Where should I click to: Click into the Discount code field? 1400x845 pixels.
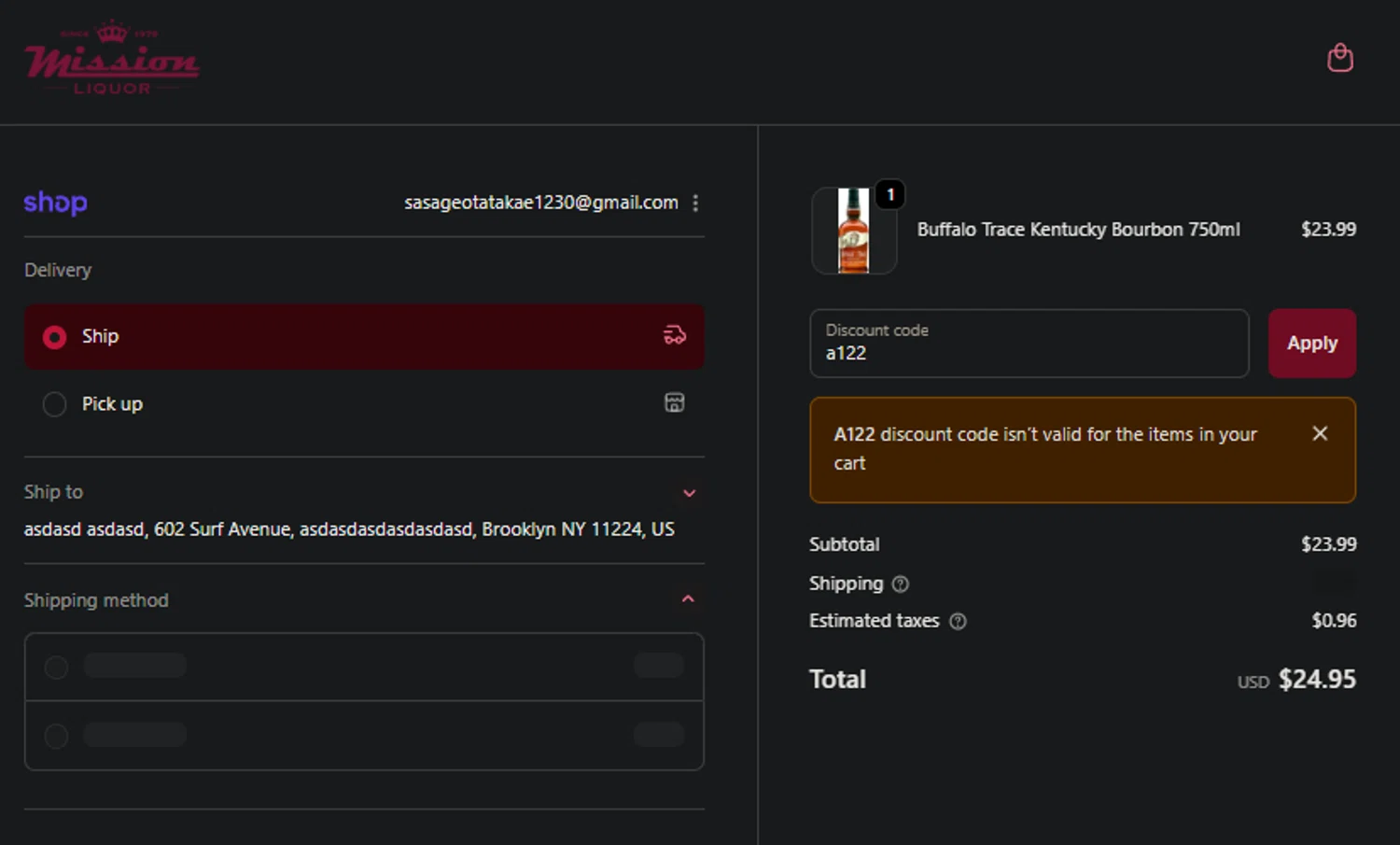(1029, 344)
